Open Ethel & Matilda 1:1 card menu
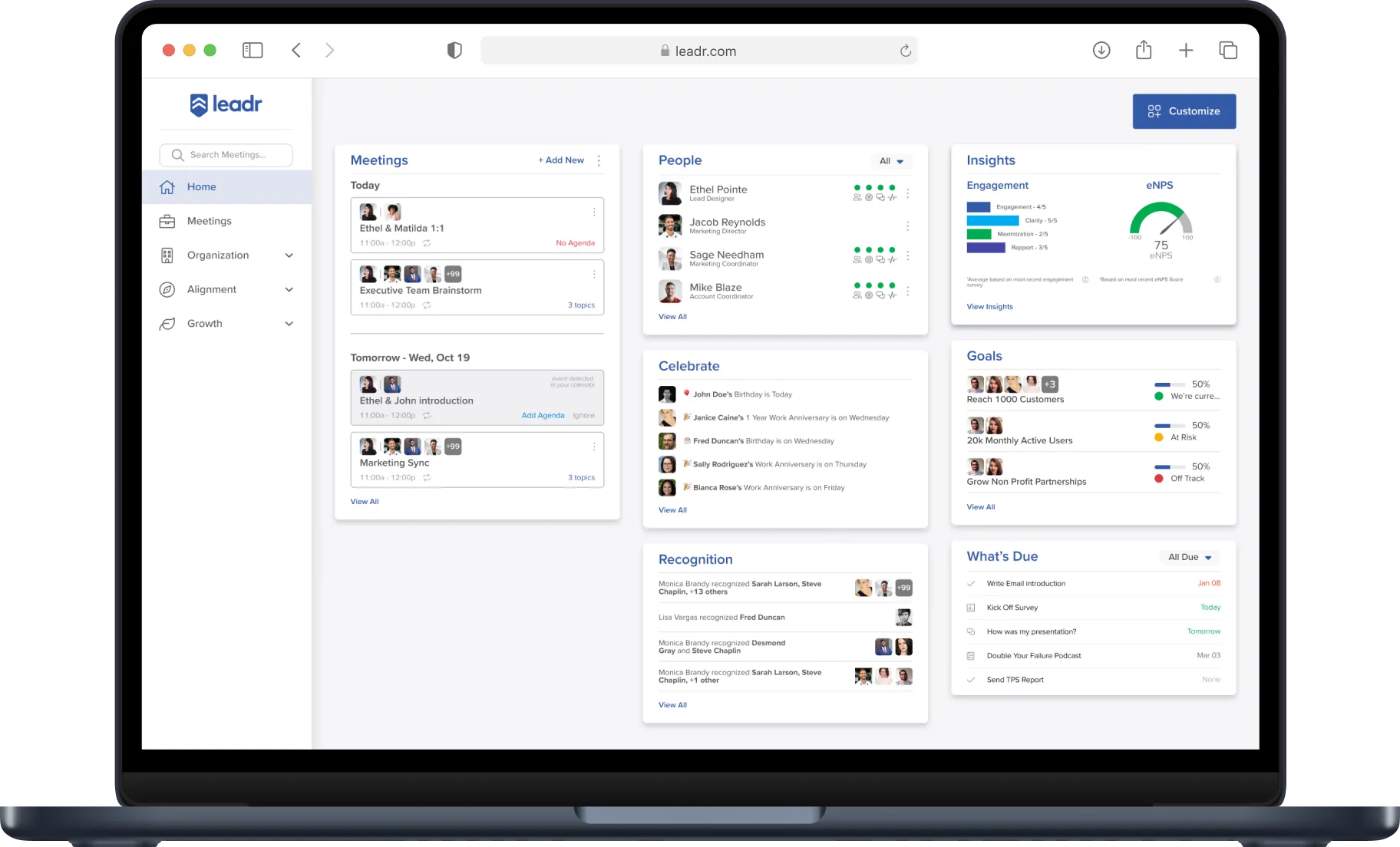This screenshot has width=1400, height=847. 594,212
